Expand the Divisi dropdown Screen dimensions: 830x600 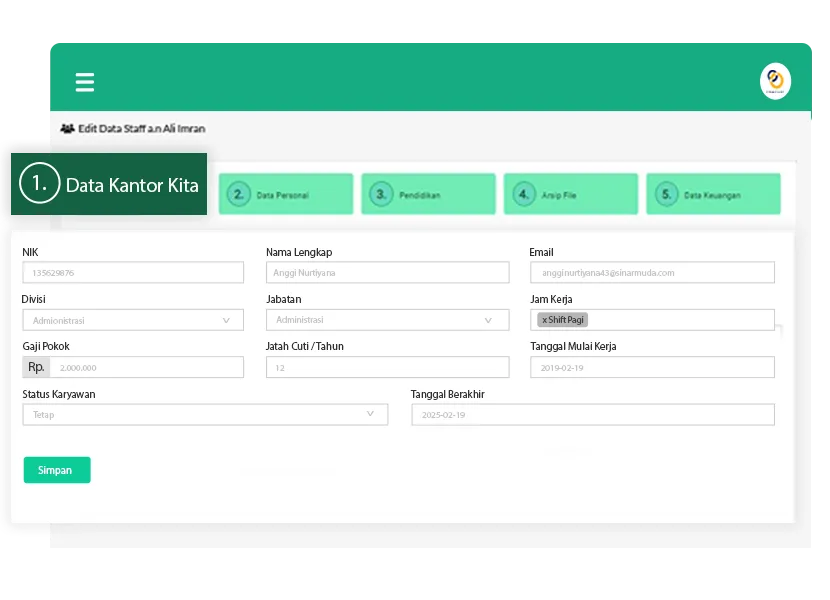point(132,320)
